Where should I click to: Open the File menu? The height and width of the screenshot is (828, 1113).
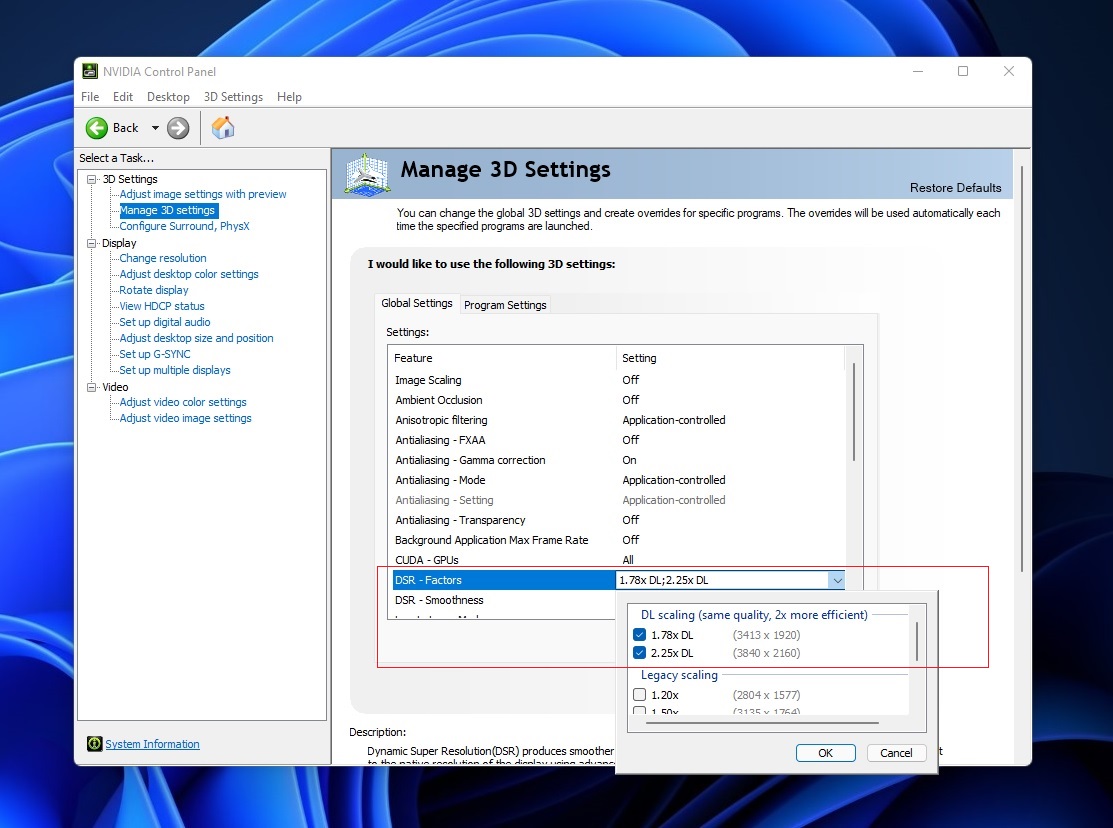click(90, 97)
